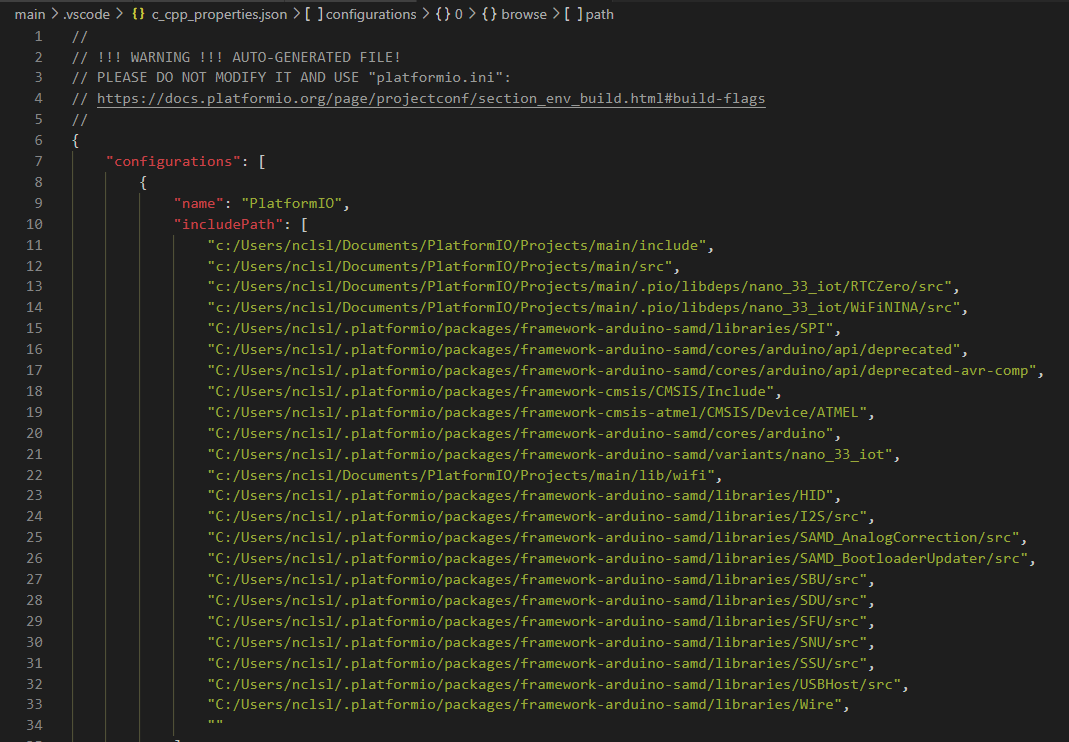This screenshot has width=1069, height=742.
Task: Click the main/include path on line 11
Action: point(457,246)
